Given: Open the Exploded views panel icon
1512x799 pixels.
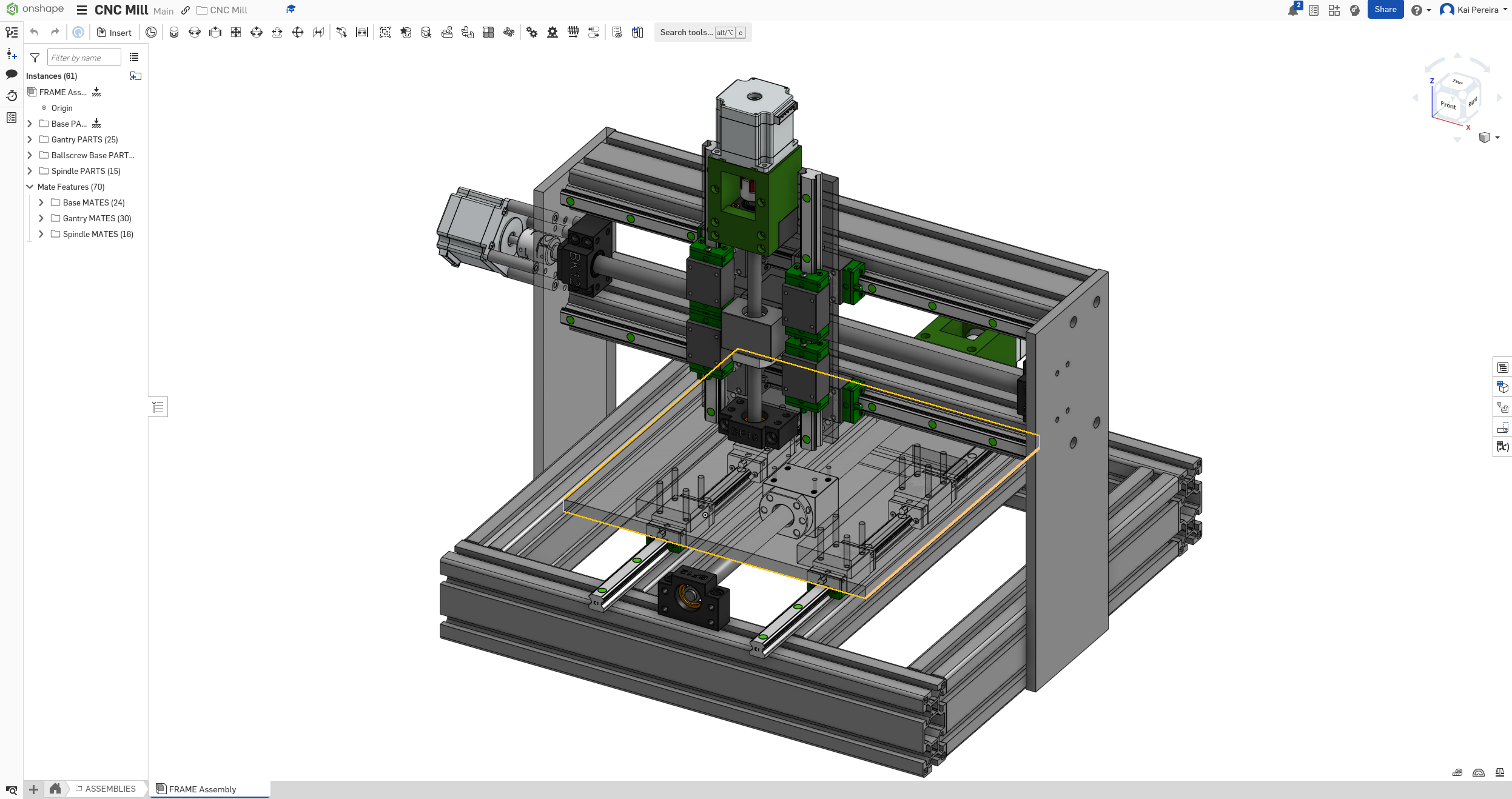Looking at the screenshot, I should [1502, 407].
